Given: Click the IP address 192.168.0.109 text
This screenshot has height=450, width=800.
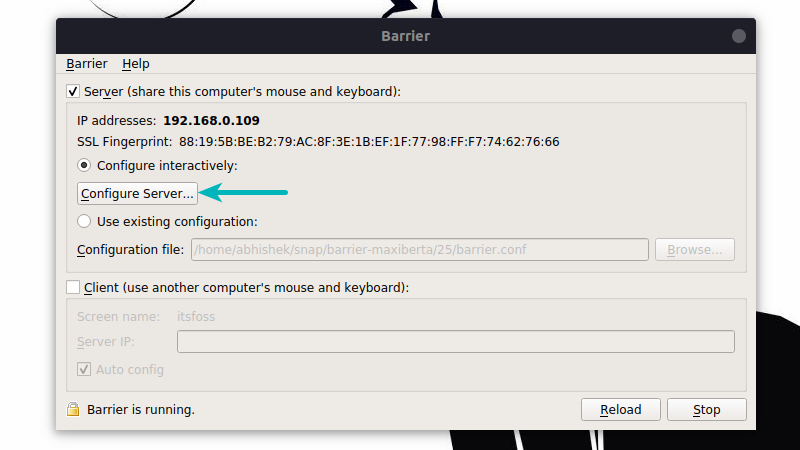Looking at the screenshot, I should tap(211, 120).
